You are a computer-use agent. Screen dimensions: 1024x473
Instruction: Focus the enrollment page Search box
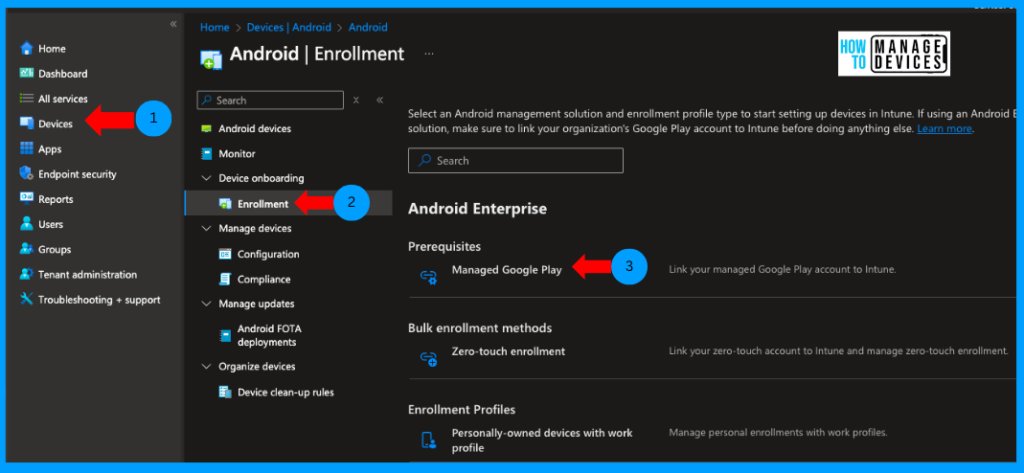point(515,160)
